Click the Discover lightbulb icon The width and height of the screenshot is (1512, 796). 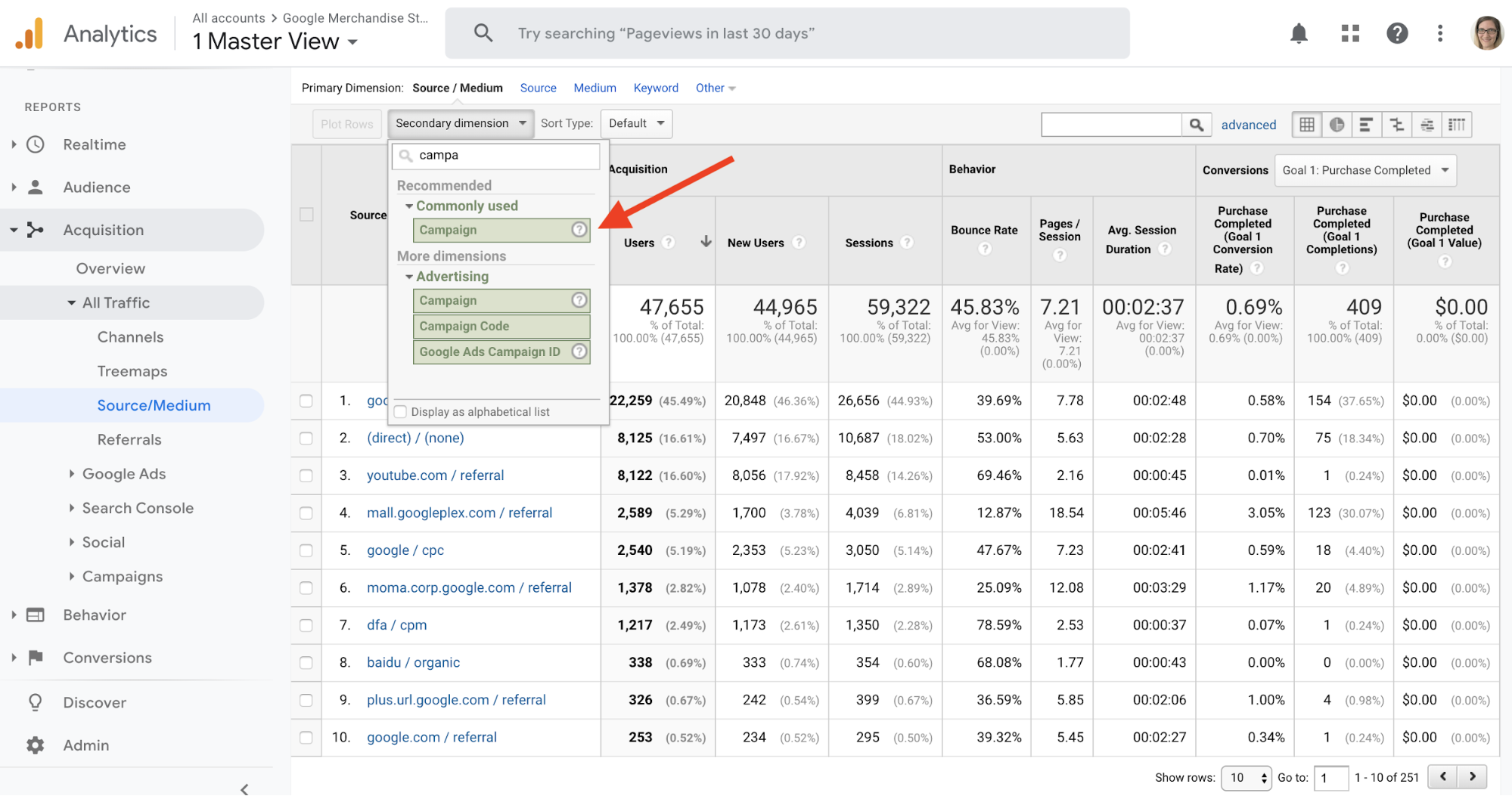coord(35,702)
